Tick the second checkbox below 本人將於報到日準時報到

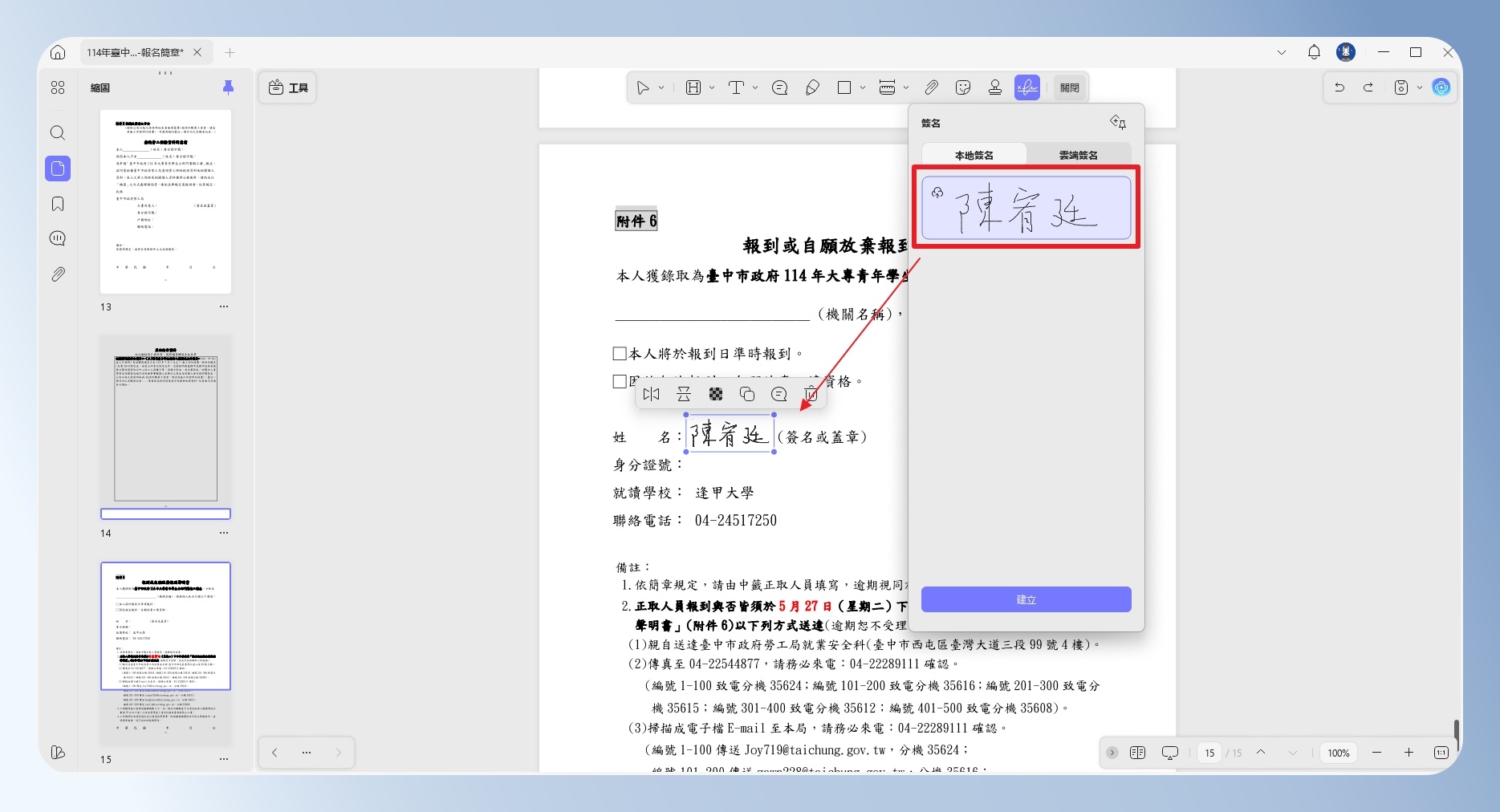(620, 382)
